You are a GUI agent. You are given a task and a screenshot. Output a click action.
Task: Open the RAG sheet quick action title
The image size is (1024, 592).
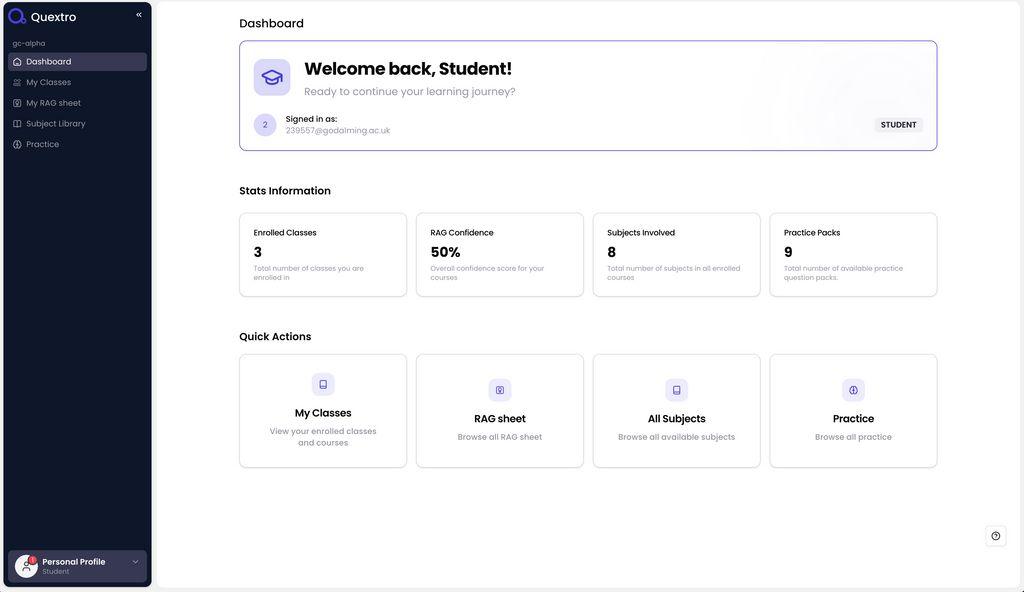pyautogui.click(x=500, y=419)
